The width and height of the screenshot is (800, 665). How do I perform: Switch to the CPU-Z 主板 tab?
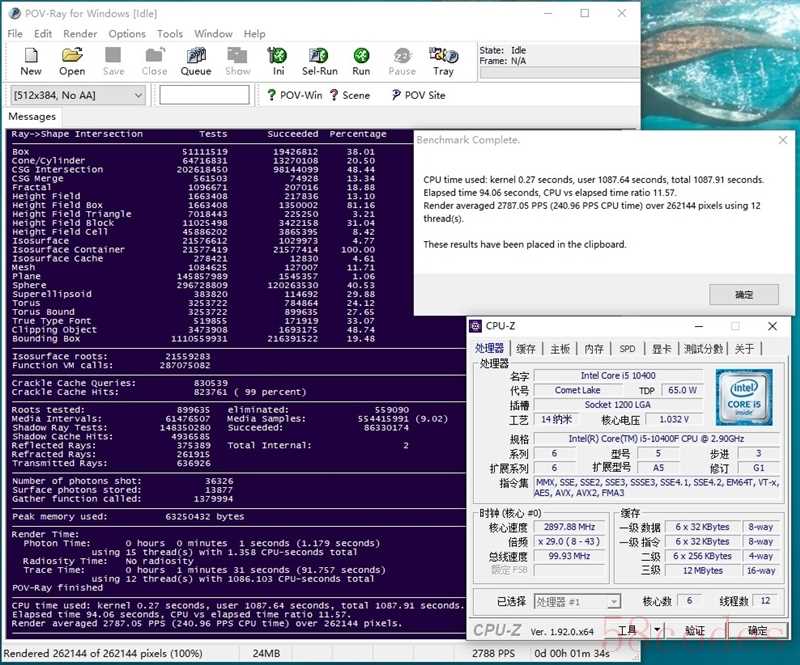[x=560, y=349]
